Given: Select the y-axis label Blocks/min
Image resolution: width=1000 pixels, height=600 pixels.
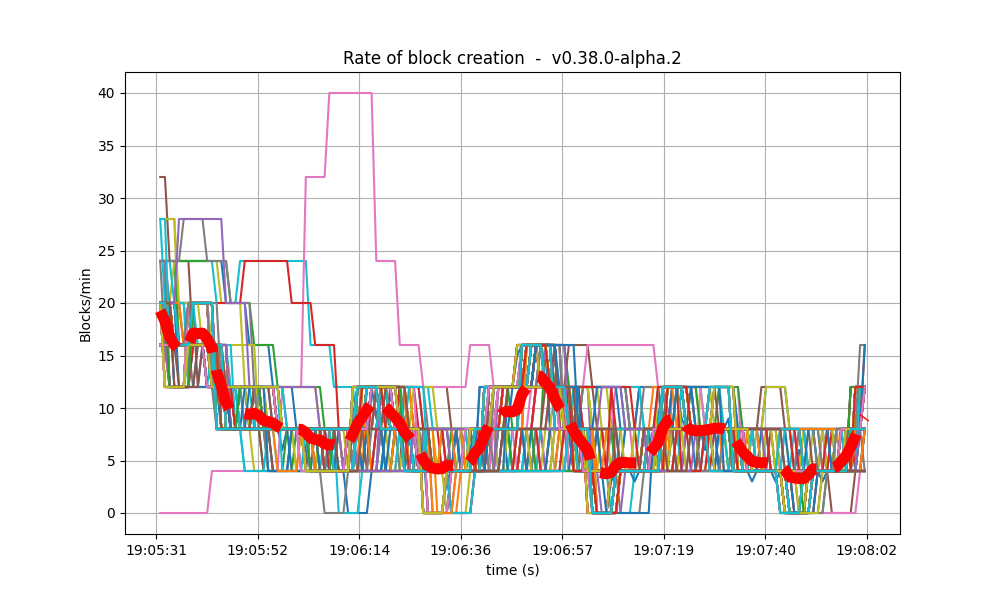Looking at the screenshot, I should pos(85,303).
